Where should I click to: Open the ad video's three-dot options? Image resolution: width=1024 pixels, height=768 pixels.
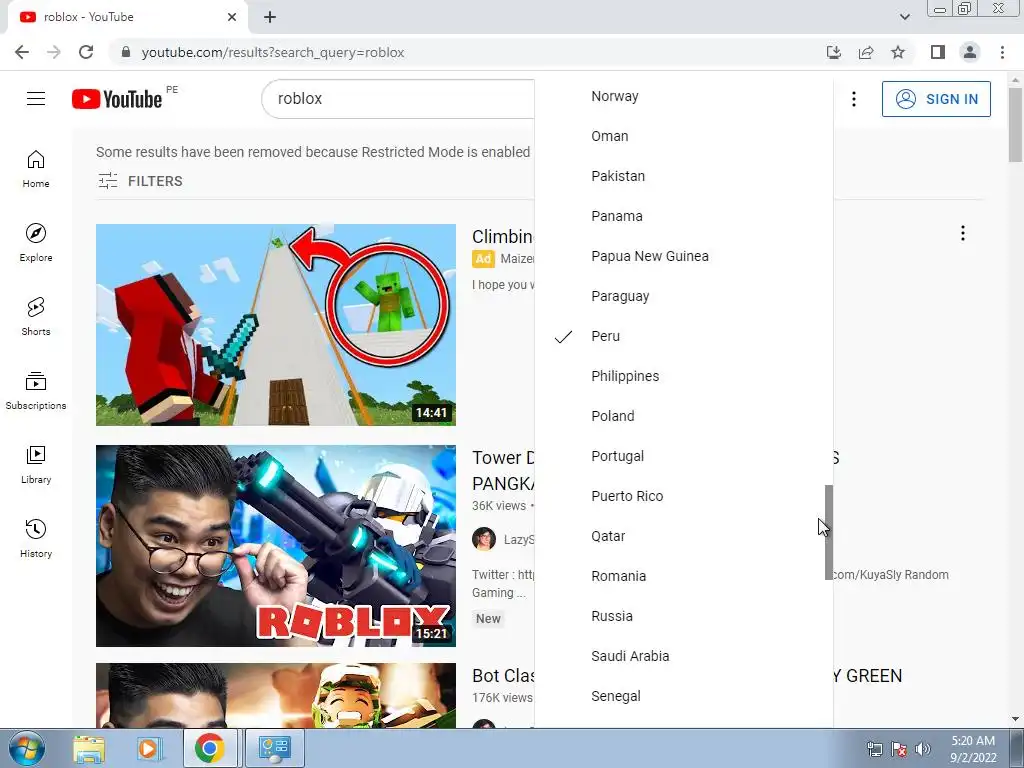coord(963,233)
